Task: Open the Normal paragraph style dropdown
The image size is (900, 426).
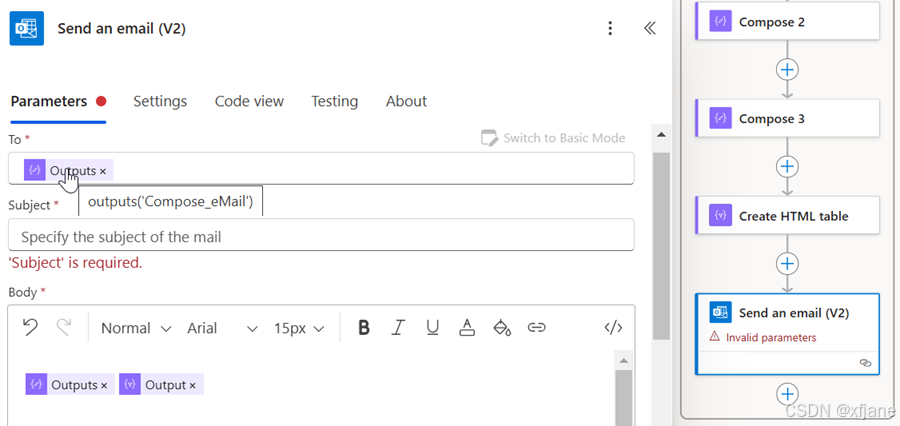Action: pos(136,328)
